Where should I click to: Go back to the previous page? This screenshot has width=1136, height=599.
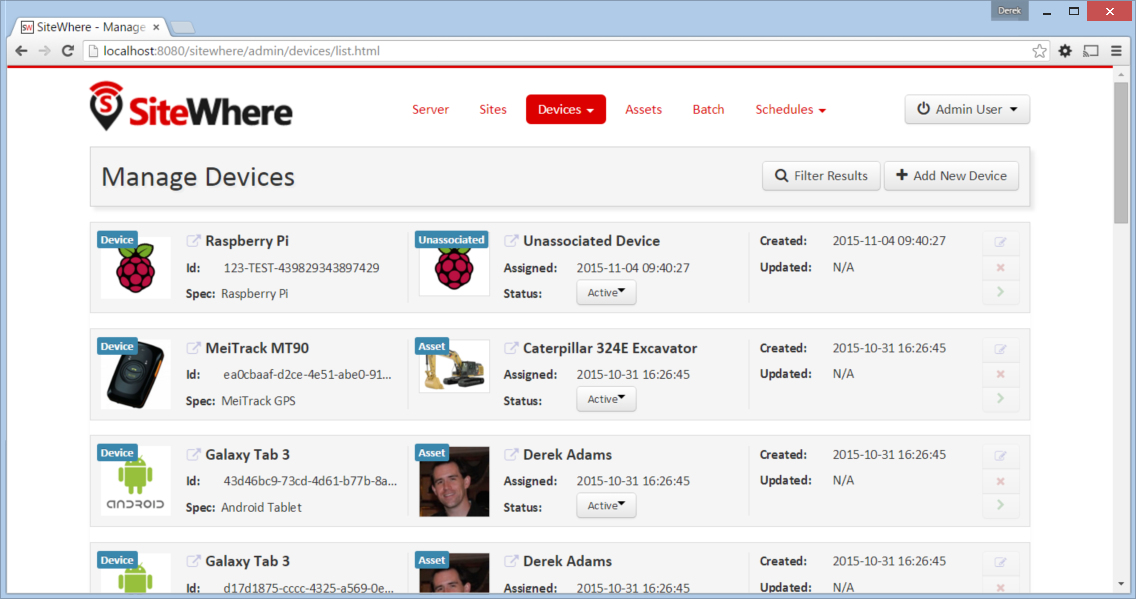(21, 51)
